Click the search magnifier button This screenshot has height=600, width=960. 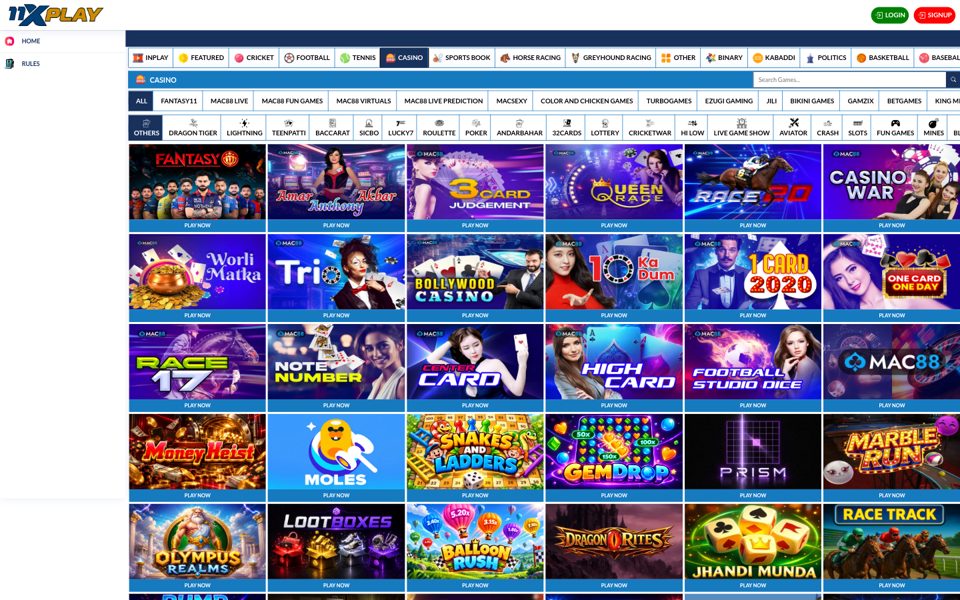953,80
